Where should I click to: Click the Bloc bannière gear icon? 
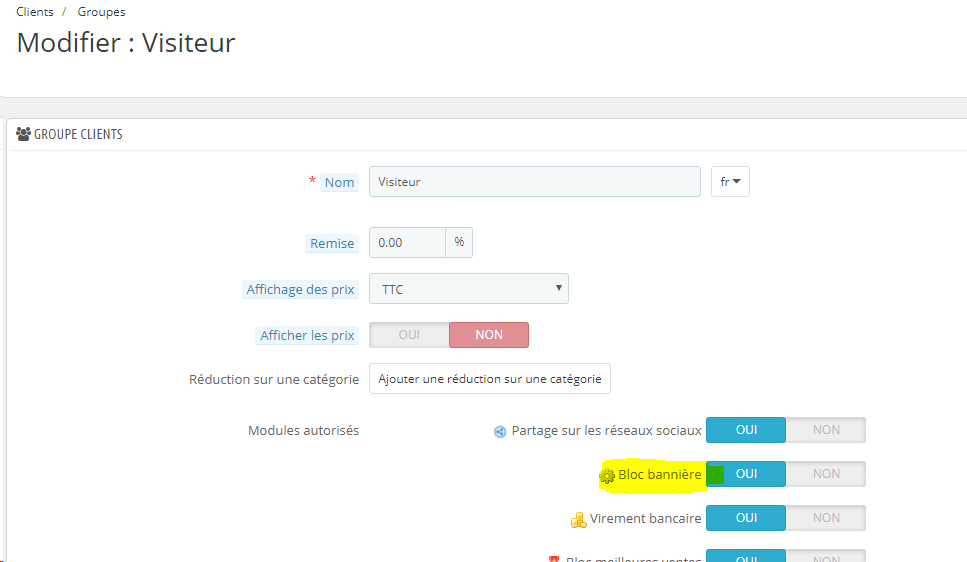click(x=607, y=476)
